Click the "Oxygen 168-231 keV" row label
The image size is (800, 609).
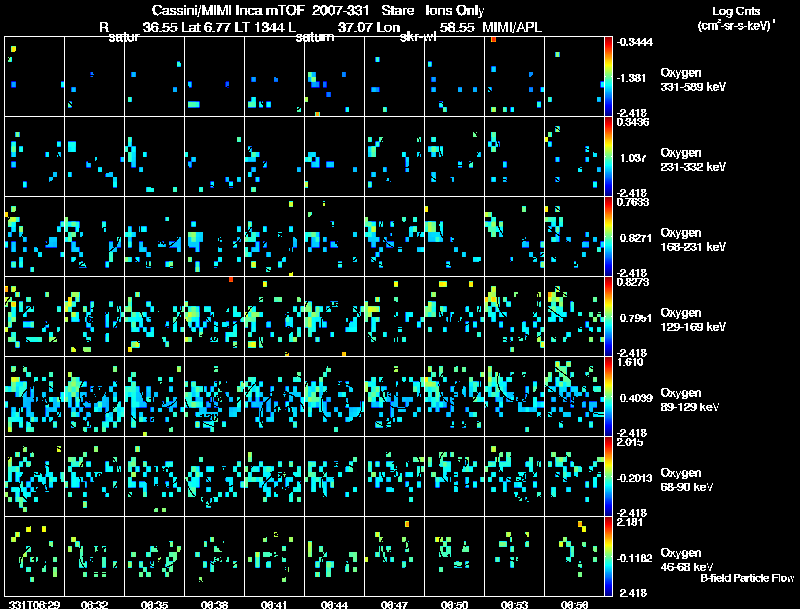click(x=693, y=240)
